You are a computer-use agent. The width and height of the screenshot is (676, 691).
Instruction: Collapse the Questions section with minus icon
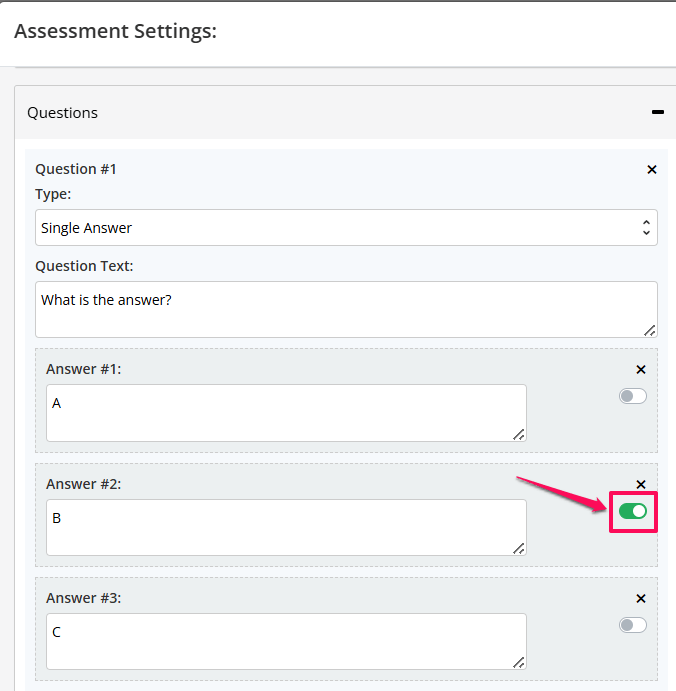(657, 112)
